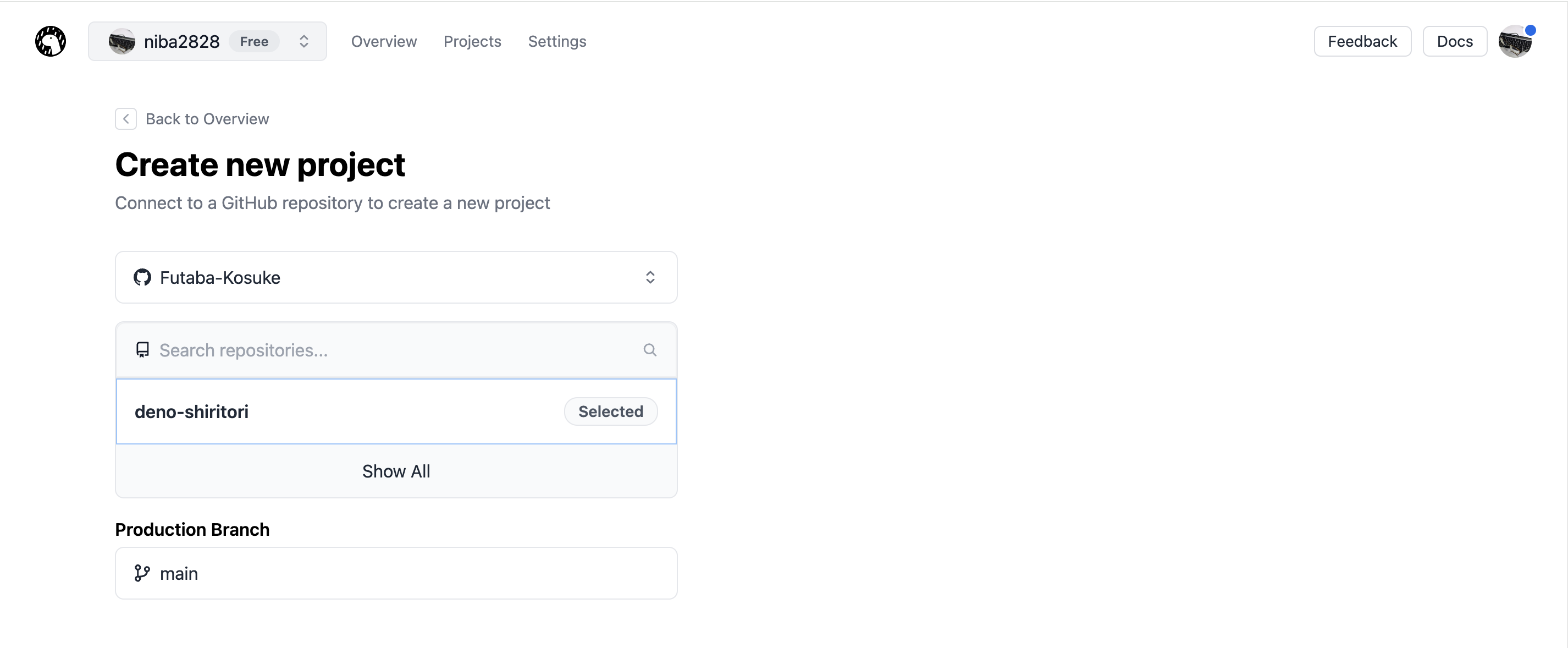Click the magnifier search icon
This screenshot has width=1568, height=648.
coord(650,350)
